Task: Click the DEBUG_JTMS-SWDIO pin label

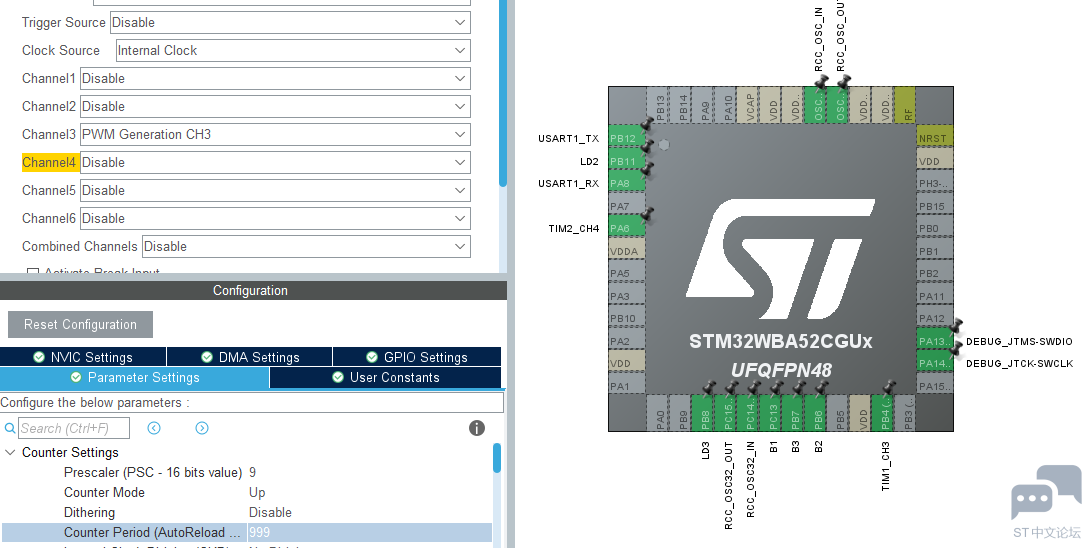Action: [1019, 341]
